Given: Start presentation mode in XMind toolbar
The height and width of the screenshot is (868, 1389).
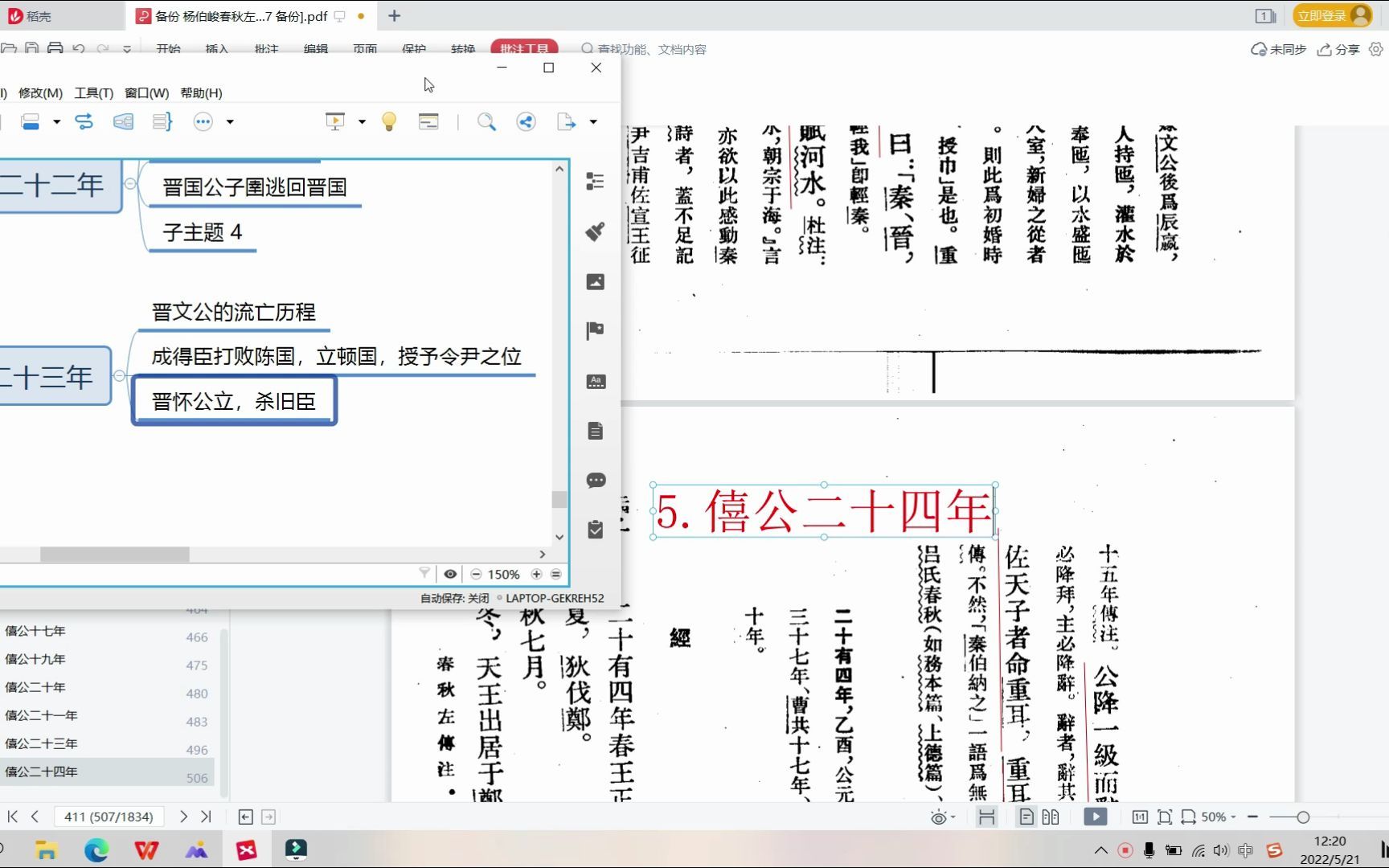Looking at the screenshot, I should (334, 121).
